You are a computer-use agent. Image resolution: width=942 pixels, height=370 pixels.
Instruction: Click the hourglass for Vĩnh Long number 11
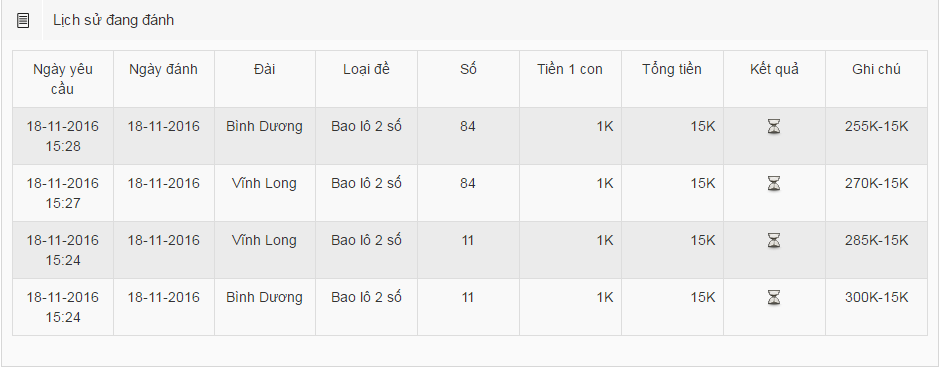coord(774,241)
